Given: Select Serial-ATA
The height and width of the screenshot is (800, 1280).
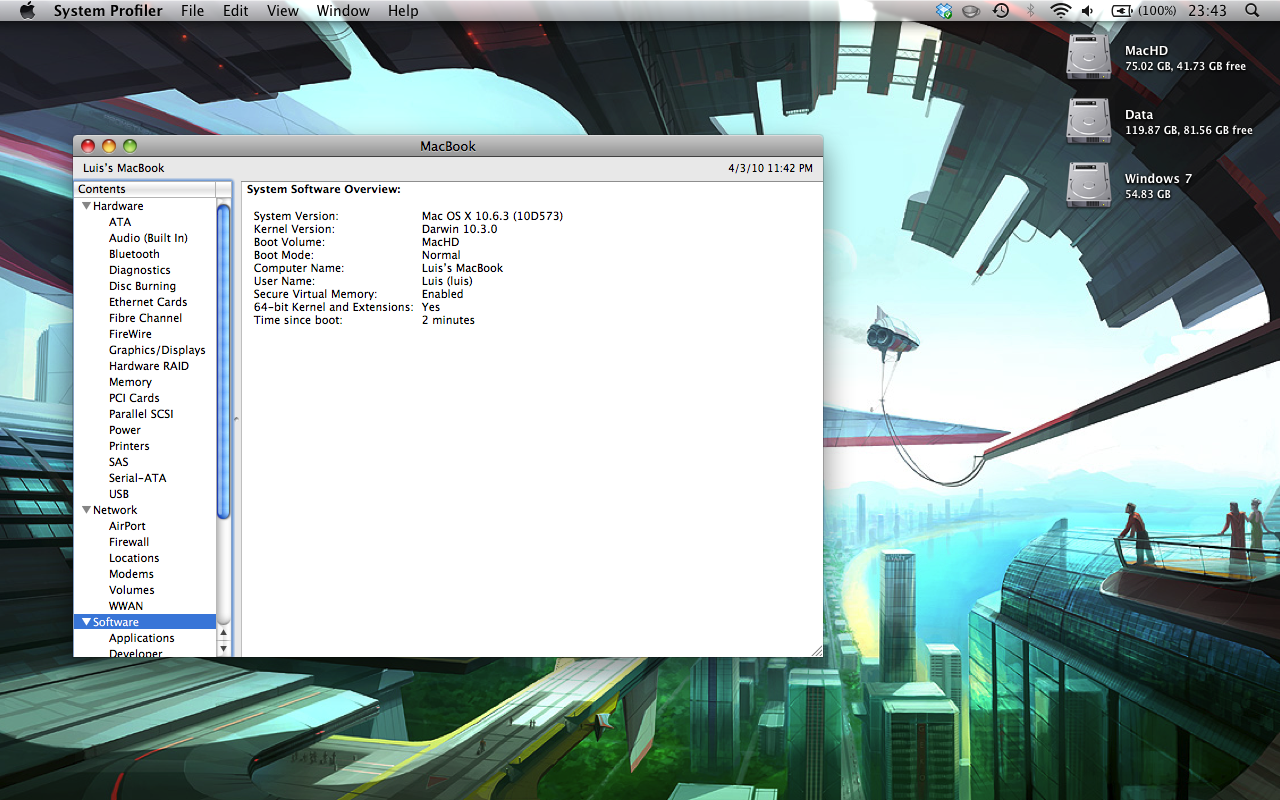Looking at the screenshot, I should coord(137,478).
